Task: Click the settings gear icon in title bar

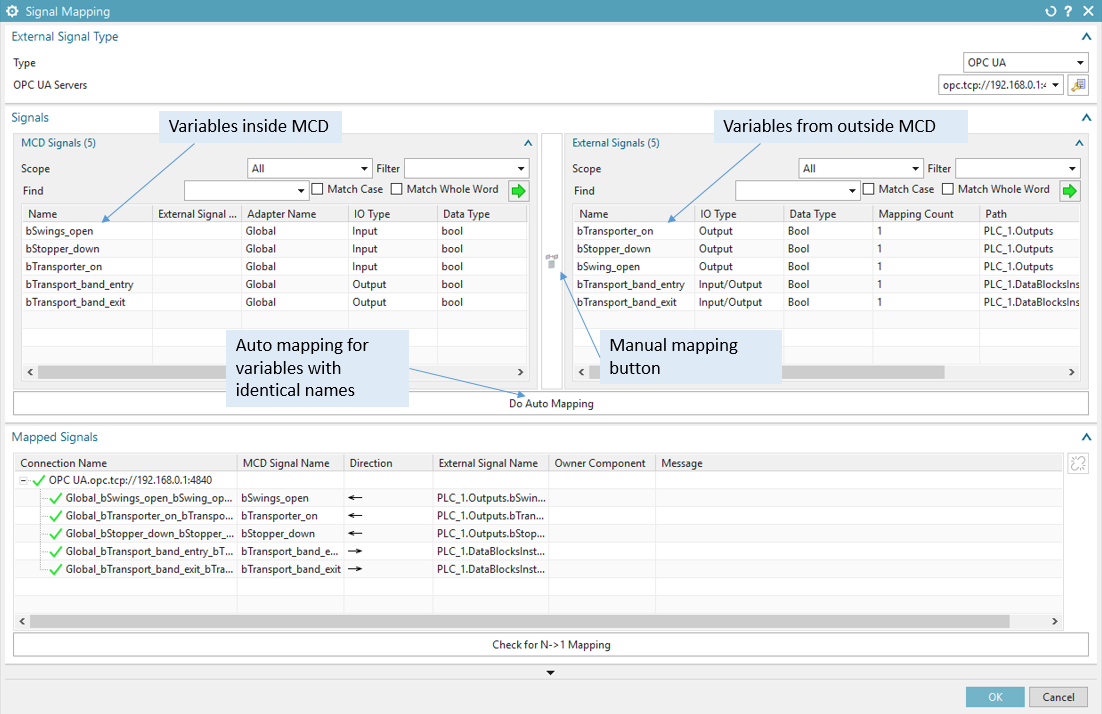Action: click(x=13, y=11)
